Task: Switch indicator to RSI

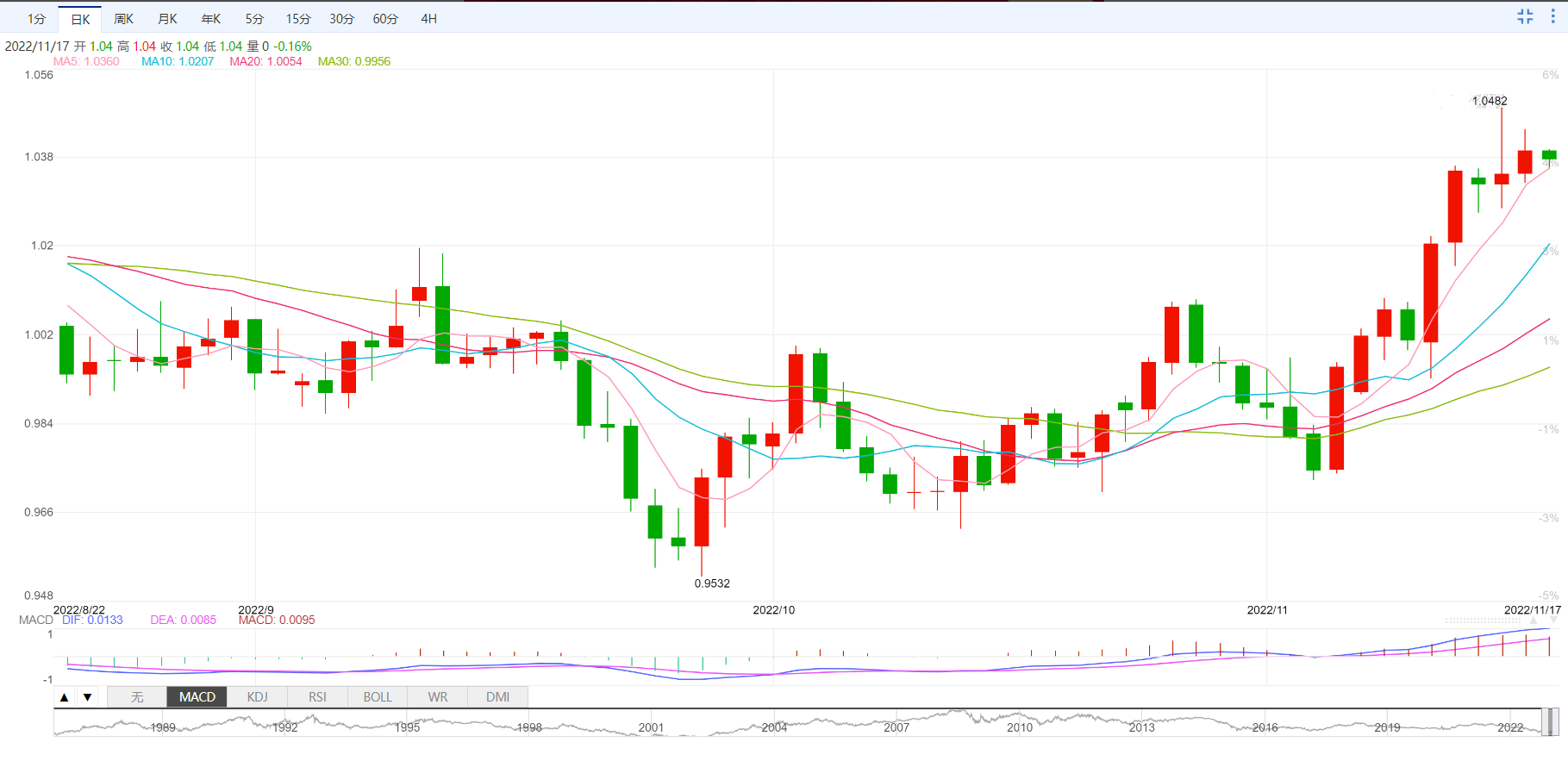Action: (317, 697)
